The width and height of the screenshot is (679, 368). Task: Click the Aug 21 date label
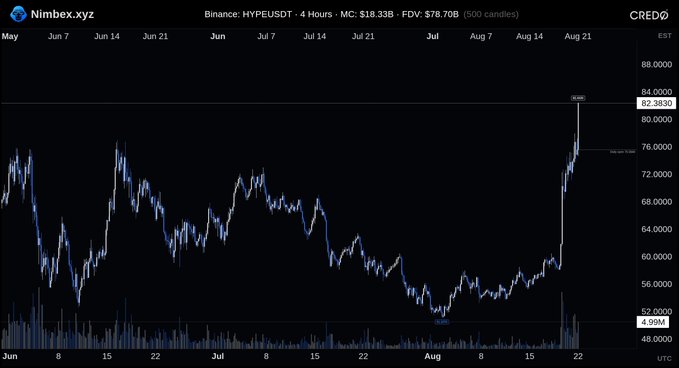(x=578, y=36)
